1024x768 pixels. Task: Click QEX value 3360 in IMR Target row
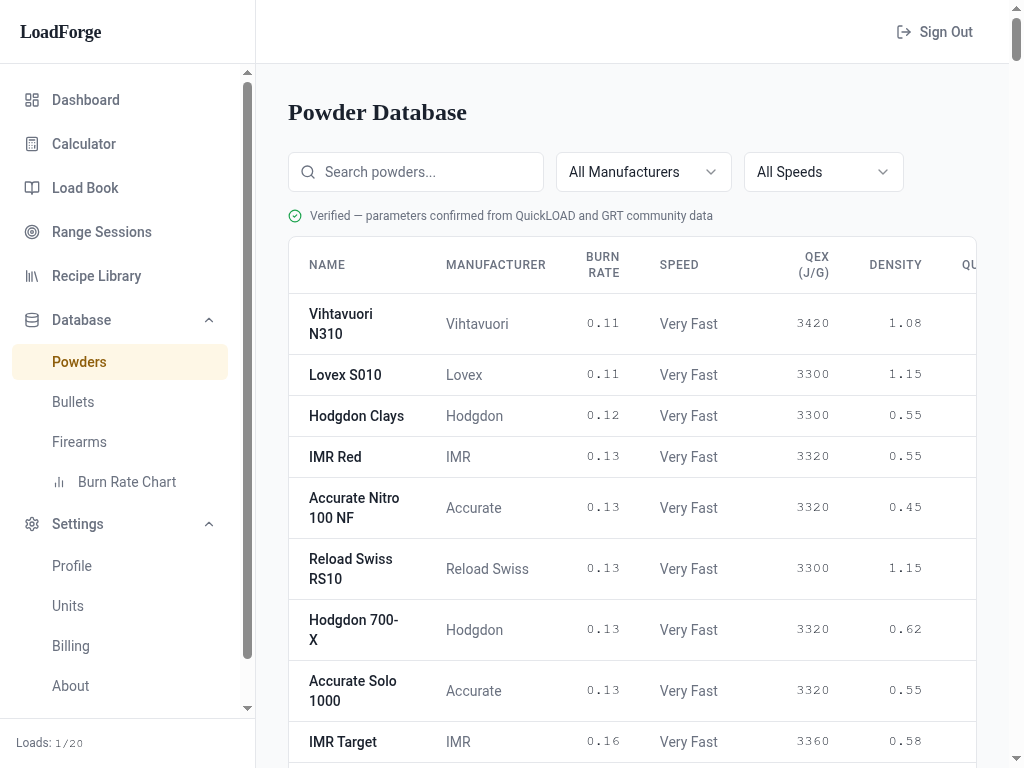click(813, 741)
